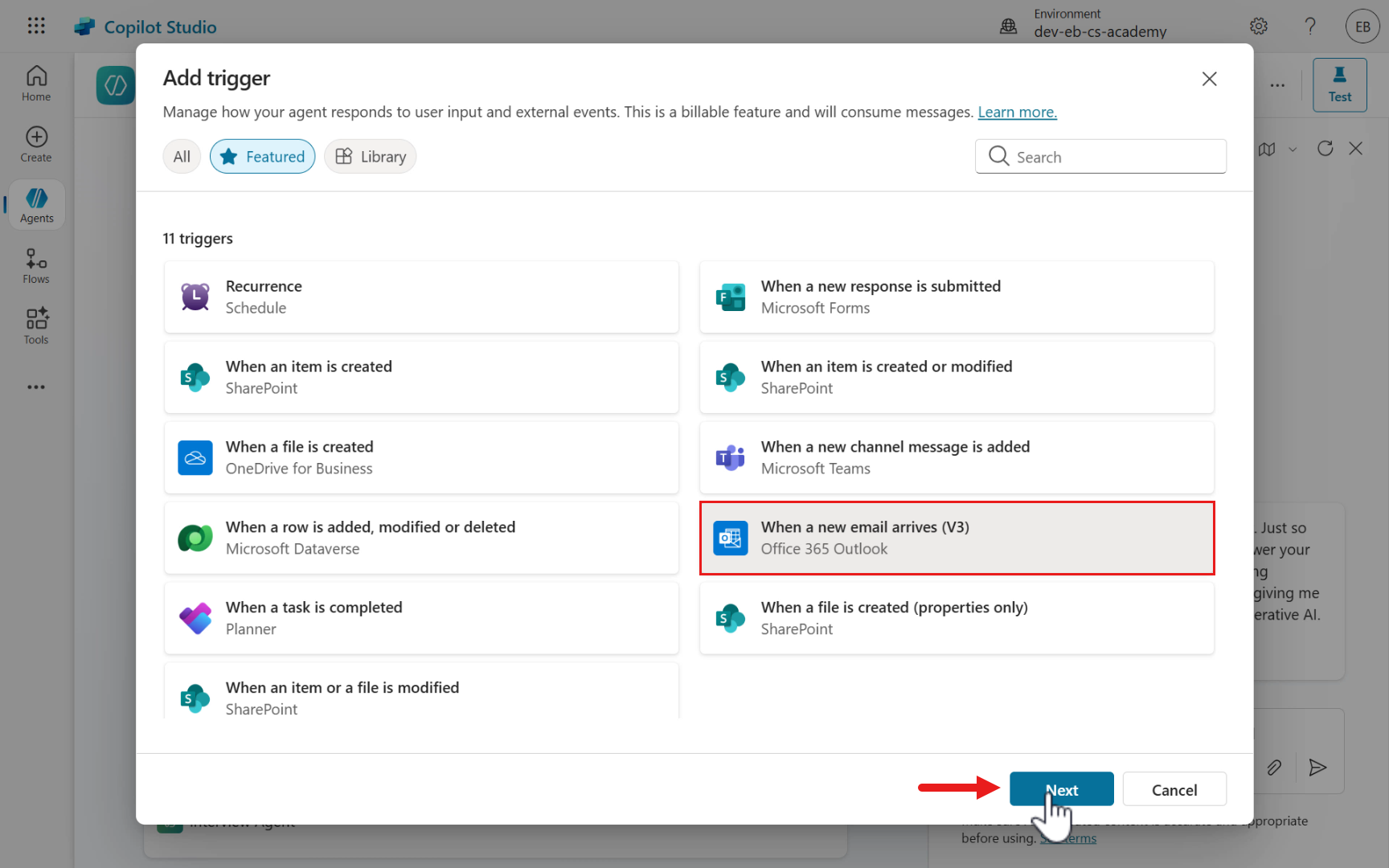Open the settings gear icon
This screenshot has width=1389, height=868.
tap(1259, 27)
